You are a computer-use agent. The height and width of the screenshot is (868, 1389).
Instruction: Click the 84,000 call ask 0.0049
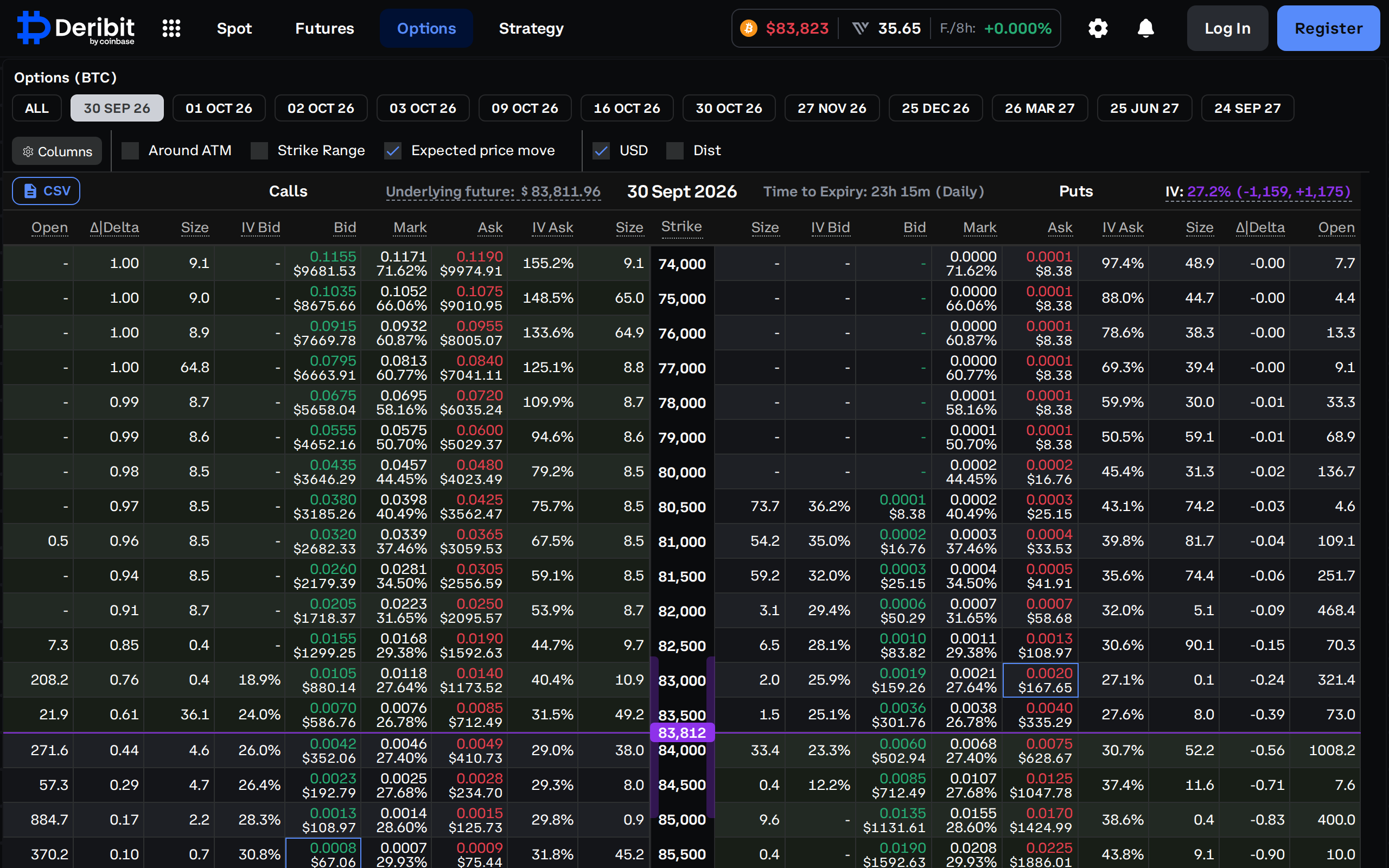(479, 743)
